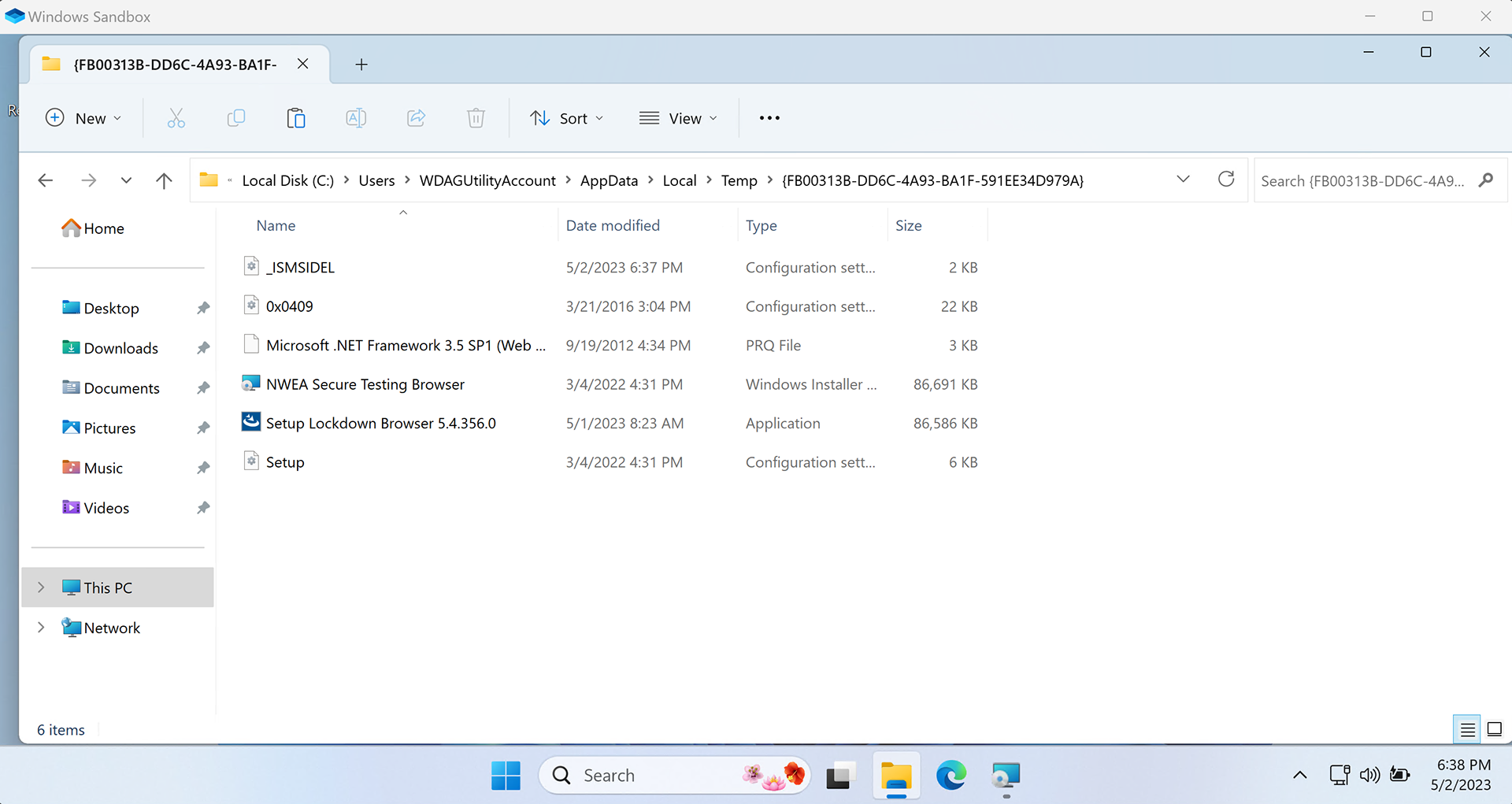Jump to WDAGUtilityAccount in breadcrumb
1512x804 pixels.
pyautogui.click(x=487, y=180)
